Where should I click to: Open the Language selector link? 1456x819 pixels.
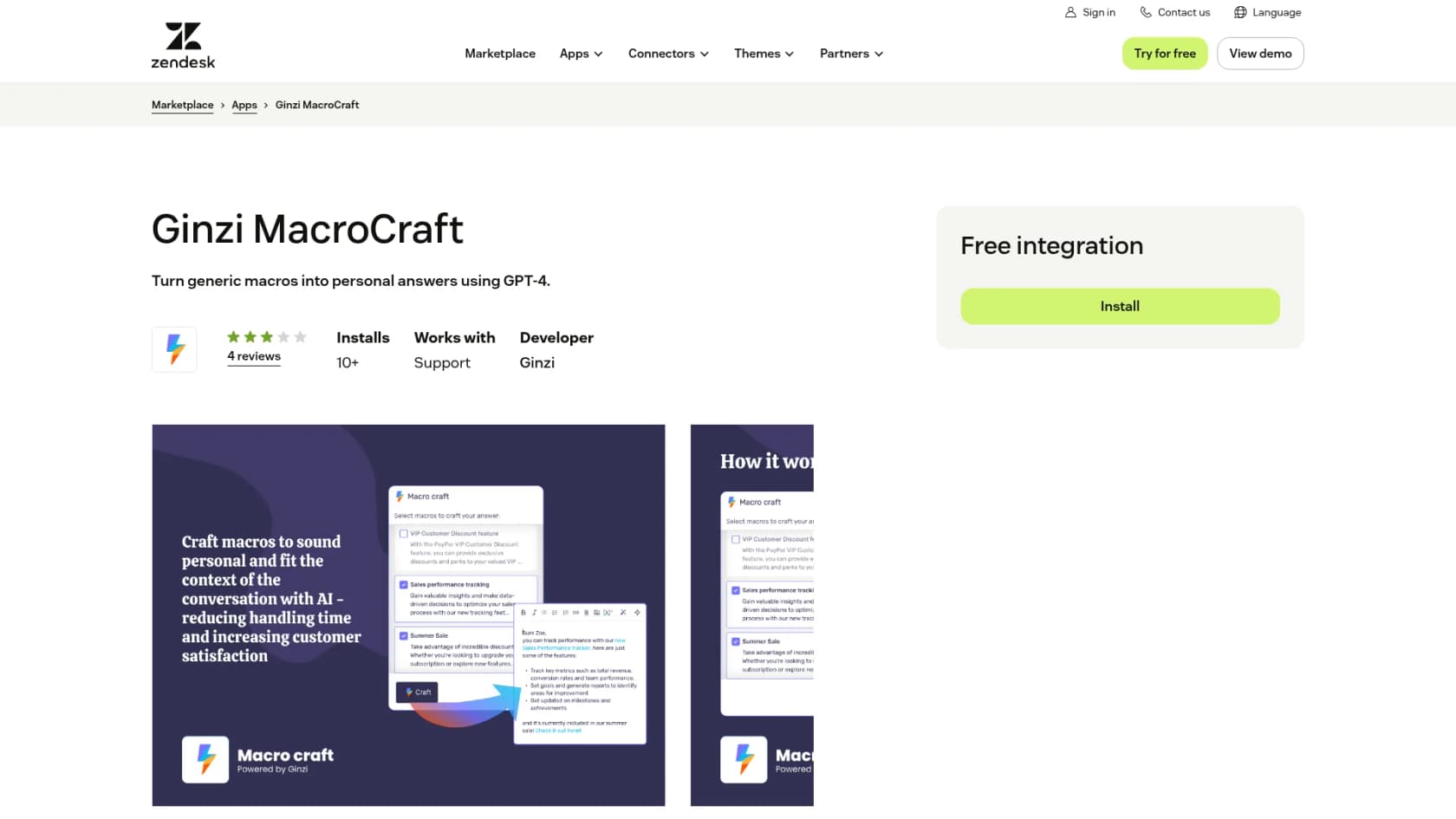pos(1268,12)
